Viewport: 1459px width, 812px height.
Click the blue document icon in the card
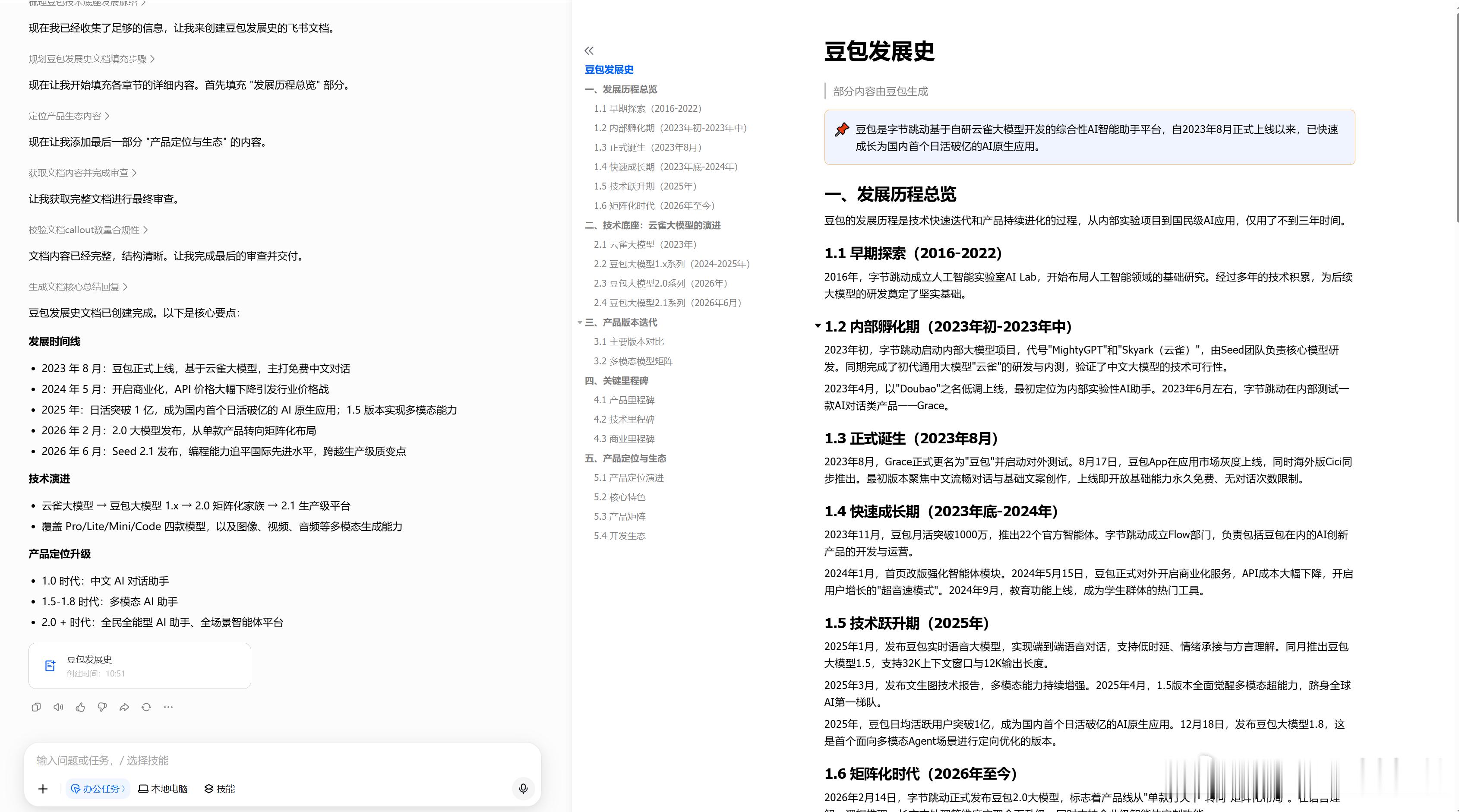(51, 665)
